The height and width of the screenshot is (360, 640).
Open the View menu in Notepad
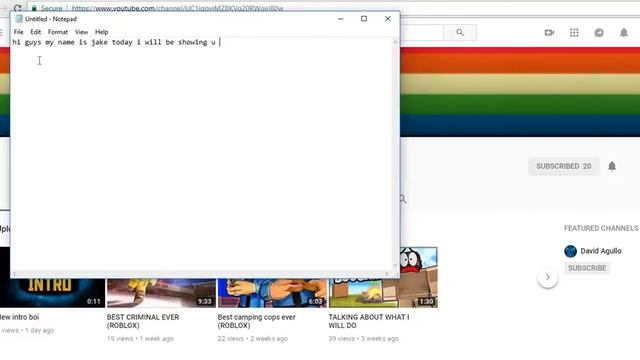coord(81,32)
